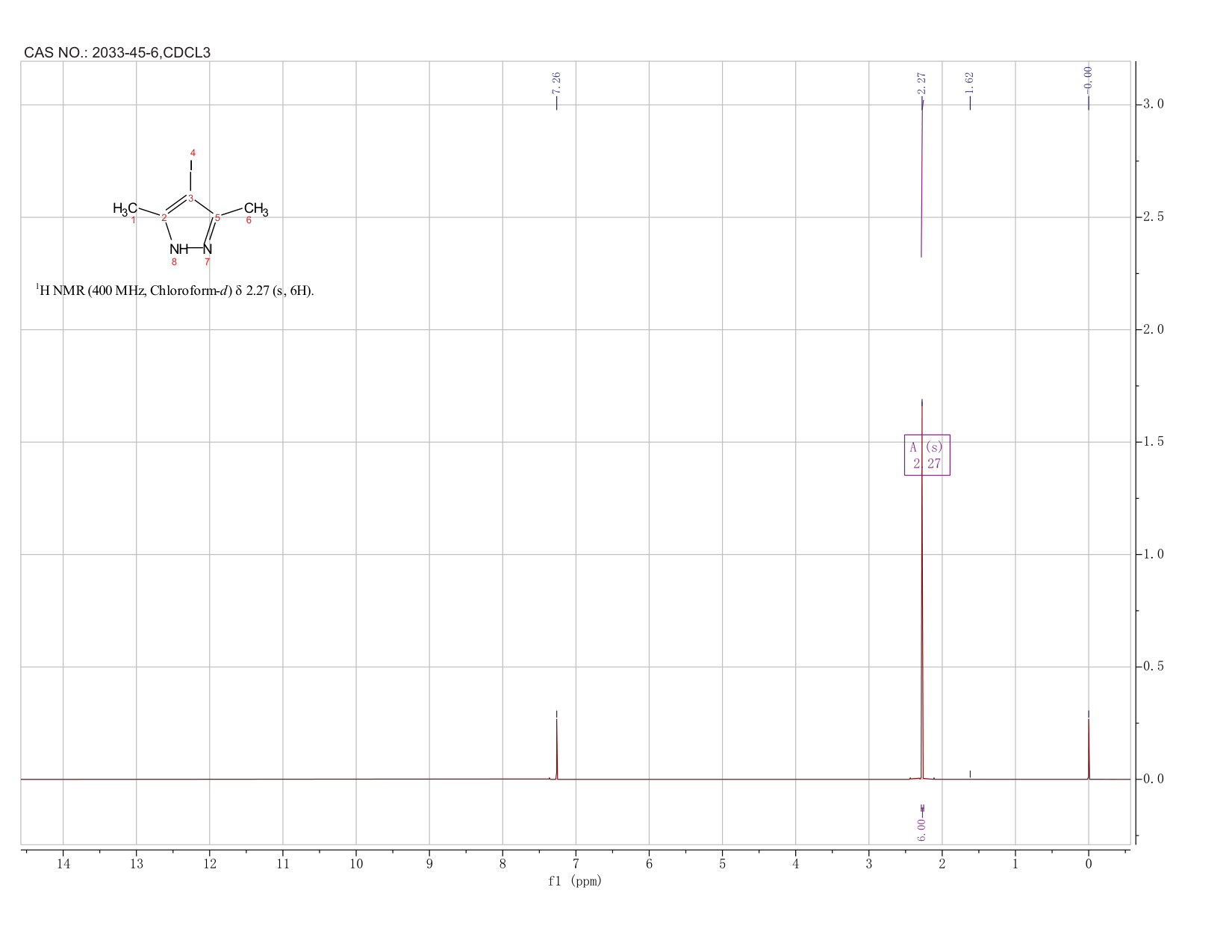Select the 2.27 peak label at top
This screenshot has height=952, width=1232.
point(921,83)
